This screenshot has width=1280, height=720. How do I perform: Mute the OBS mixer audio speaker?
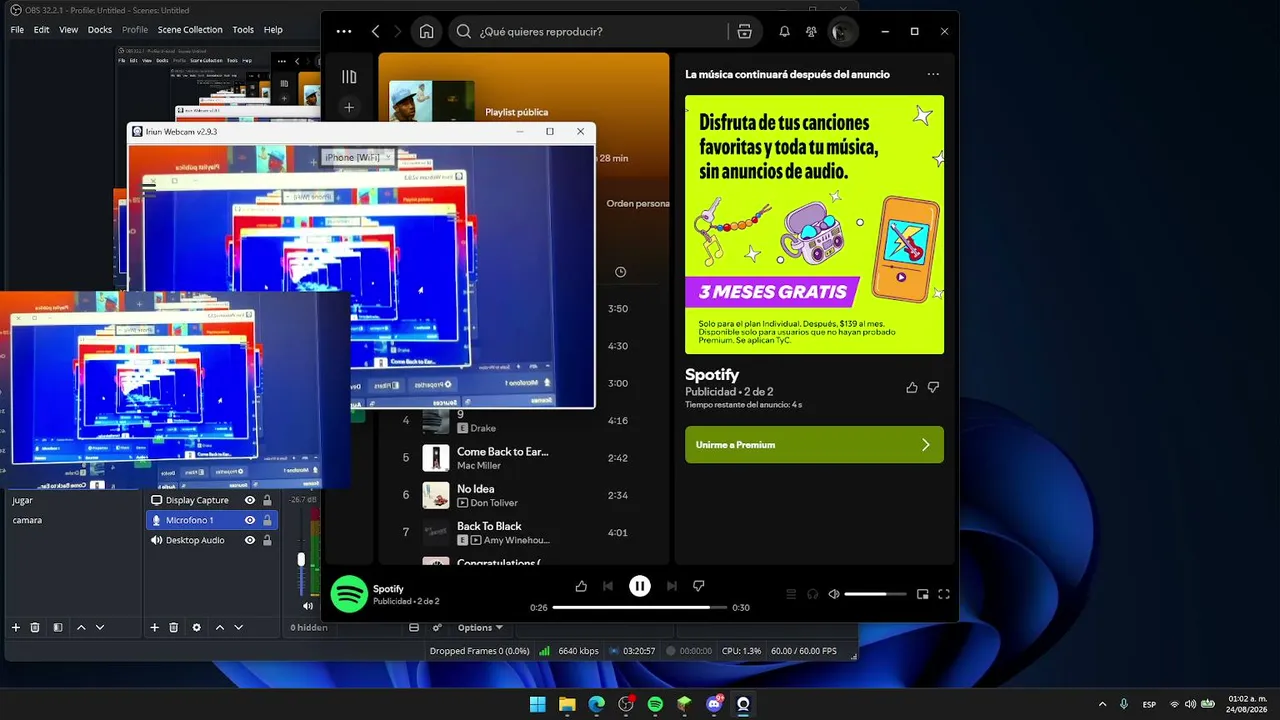308,605
